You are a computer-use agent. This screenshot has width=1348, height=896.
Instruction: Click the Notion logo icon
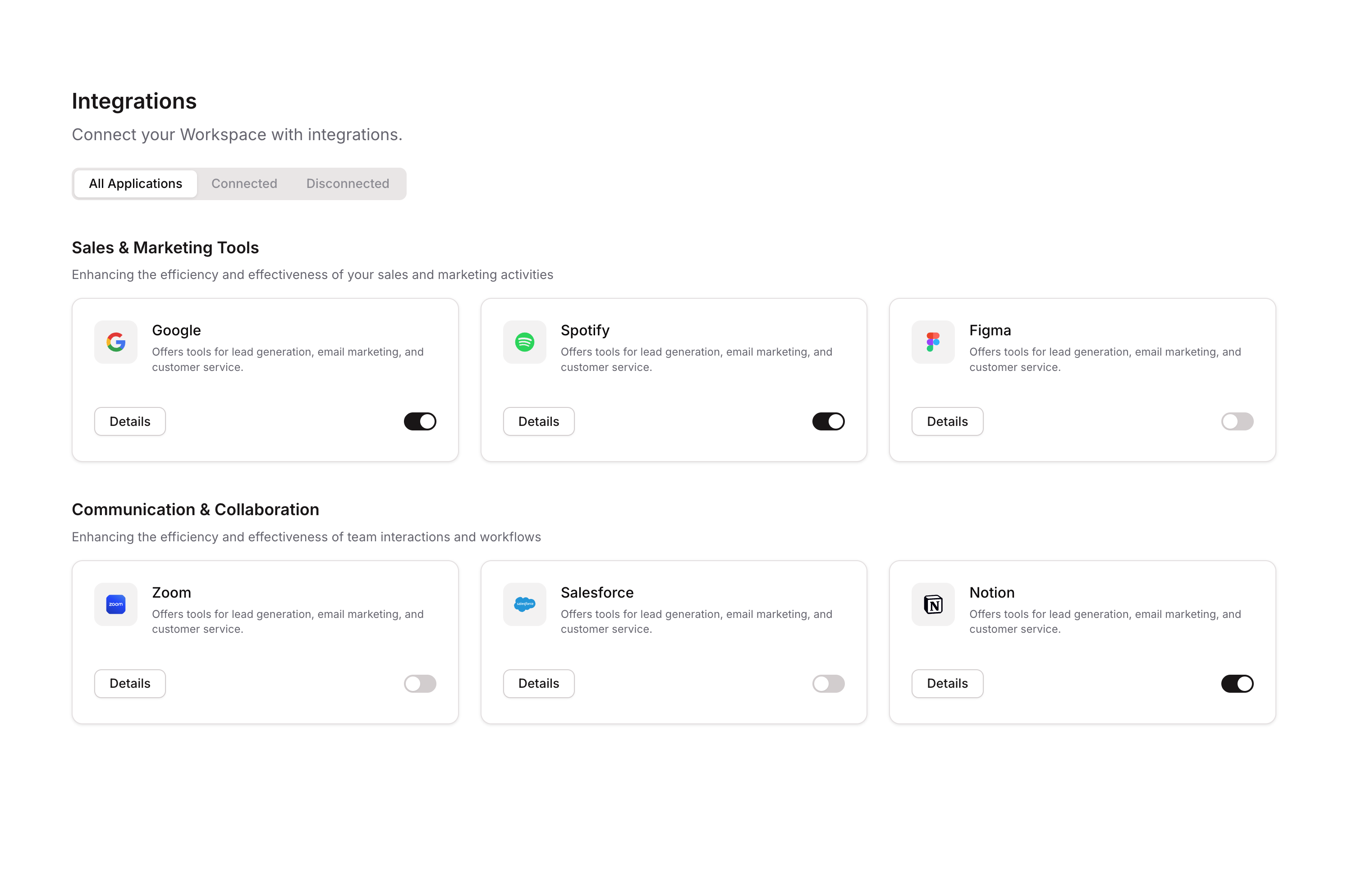(x=933, y=604)
